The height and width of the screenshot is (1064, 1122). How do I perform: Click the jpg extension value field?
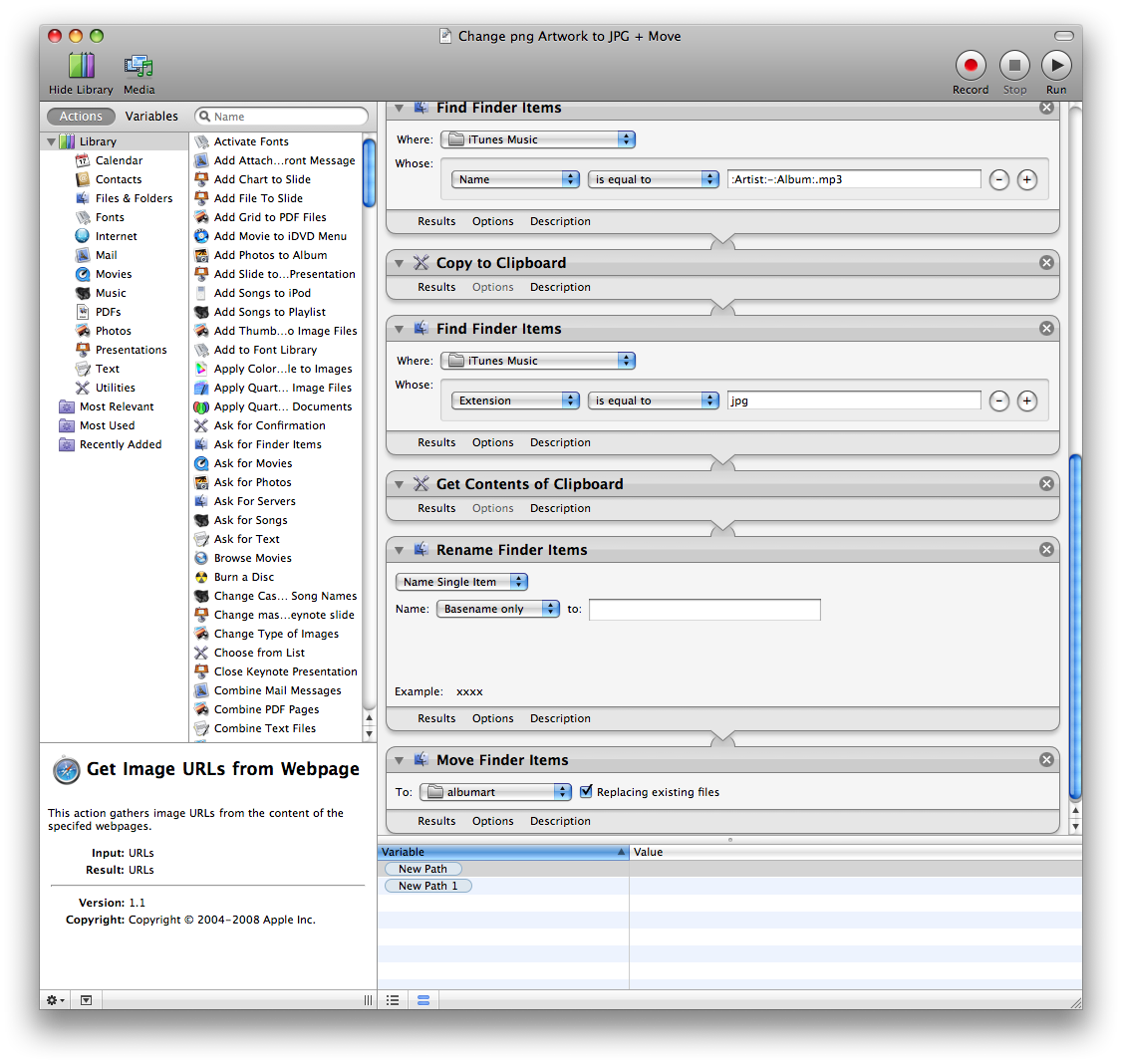click(x=854, y=400)
